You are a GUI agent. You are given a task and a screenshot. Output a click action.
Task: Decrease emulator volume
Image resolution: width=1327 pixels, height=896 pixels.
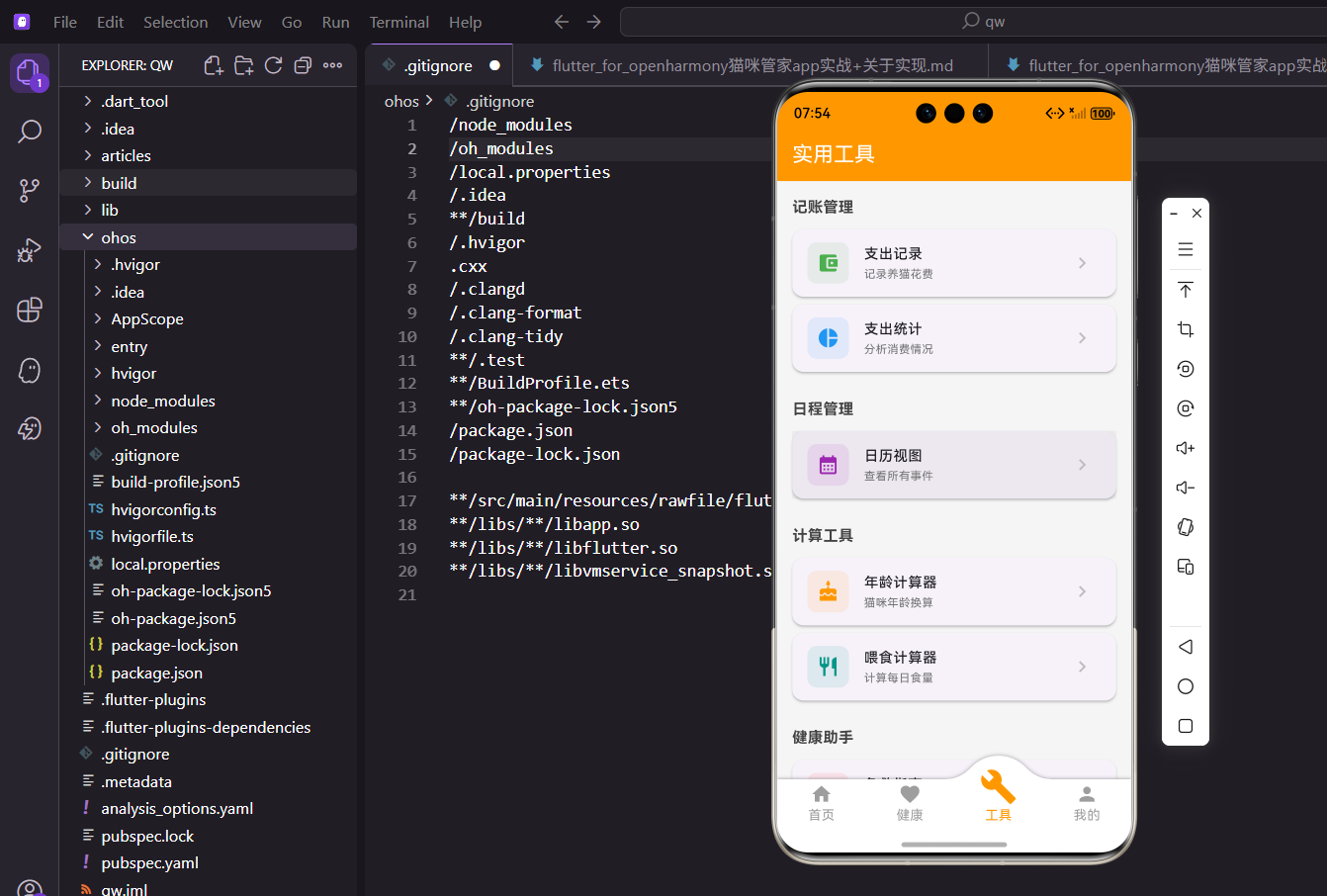pos(1185,487)
